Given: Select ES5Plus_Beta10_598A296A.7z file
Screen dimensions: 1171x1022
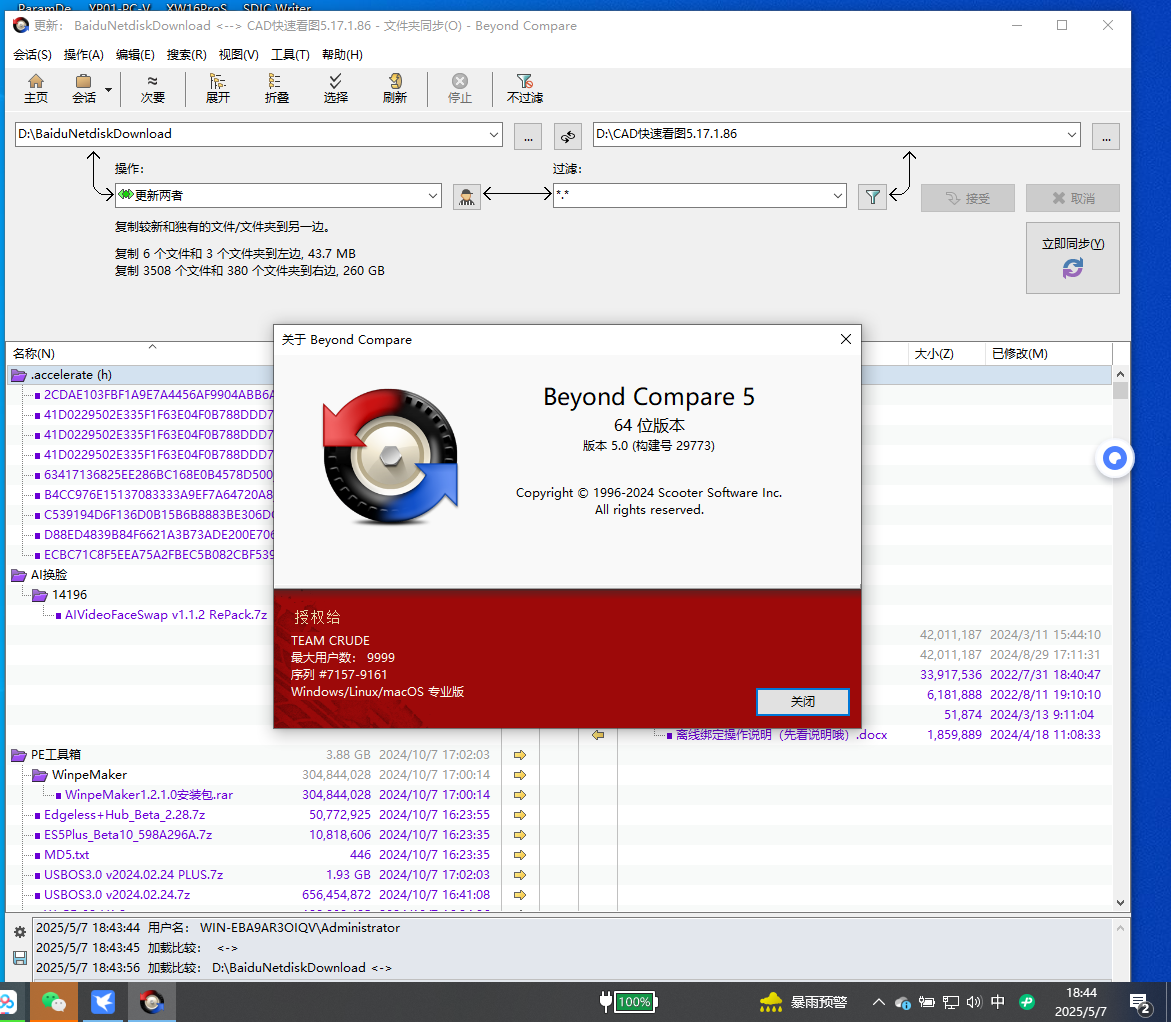Looking at the screenshot, I should pyautogui.click(x=128, y=835).
